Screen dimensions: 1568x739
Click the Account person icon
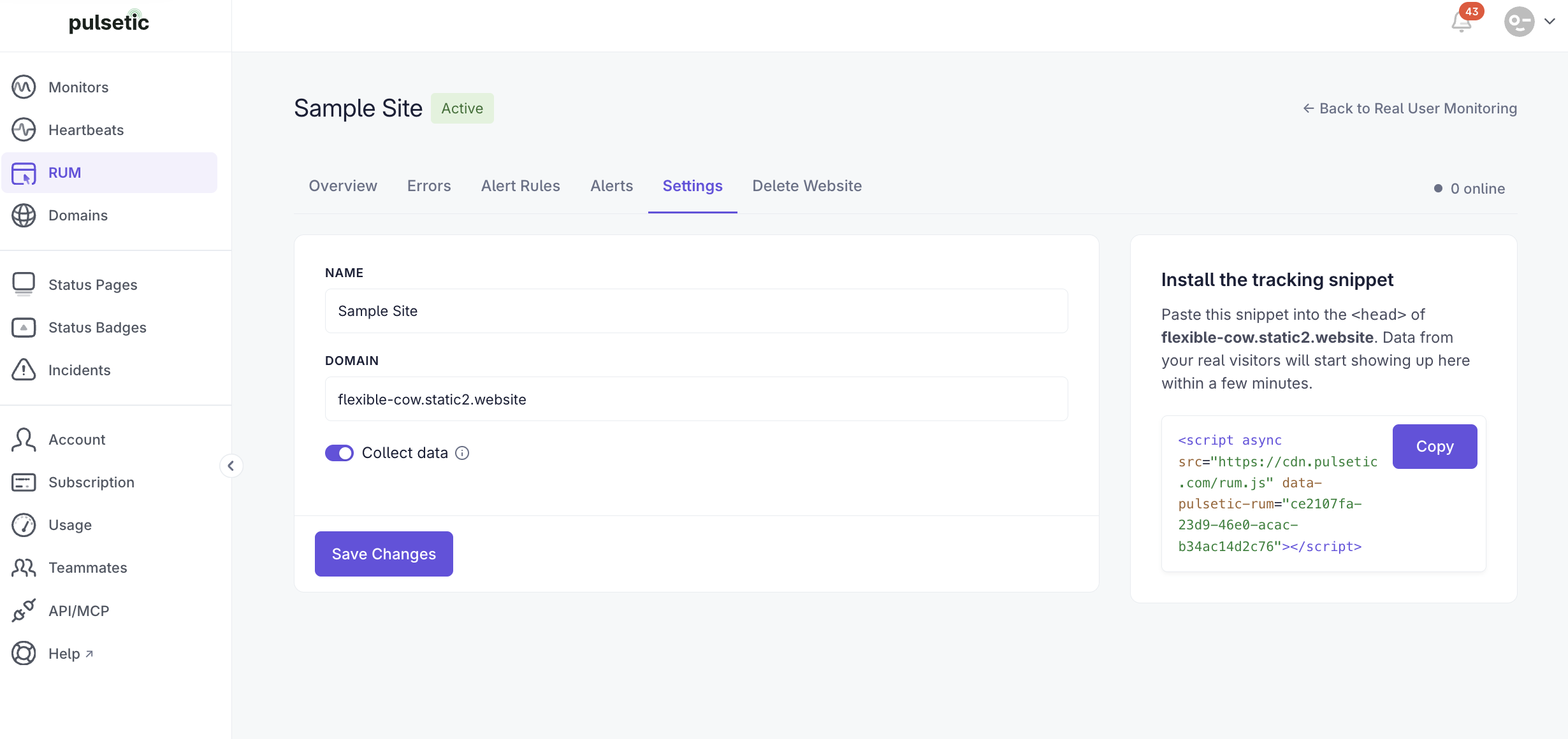click(x=24, y=440)
